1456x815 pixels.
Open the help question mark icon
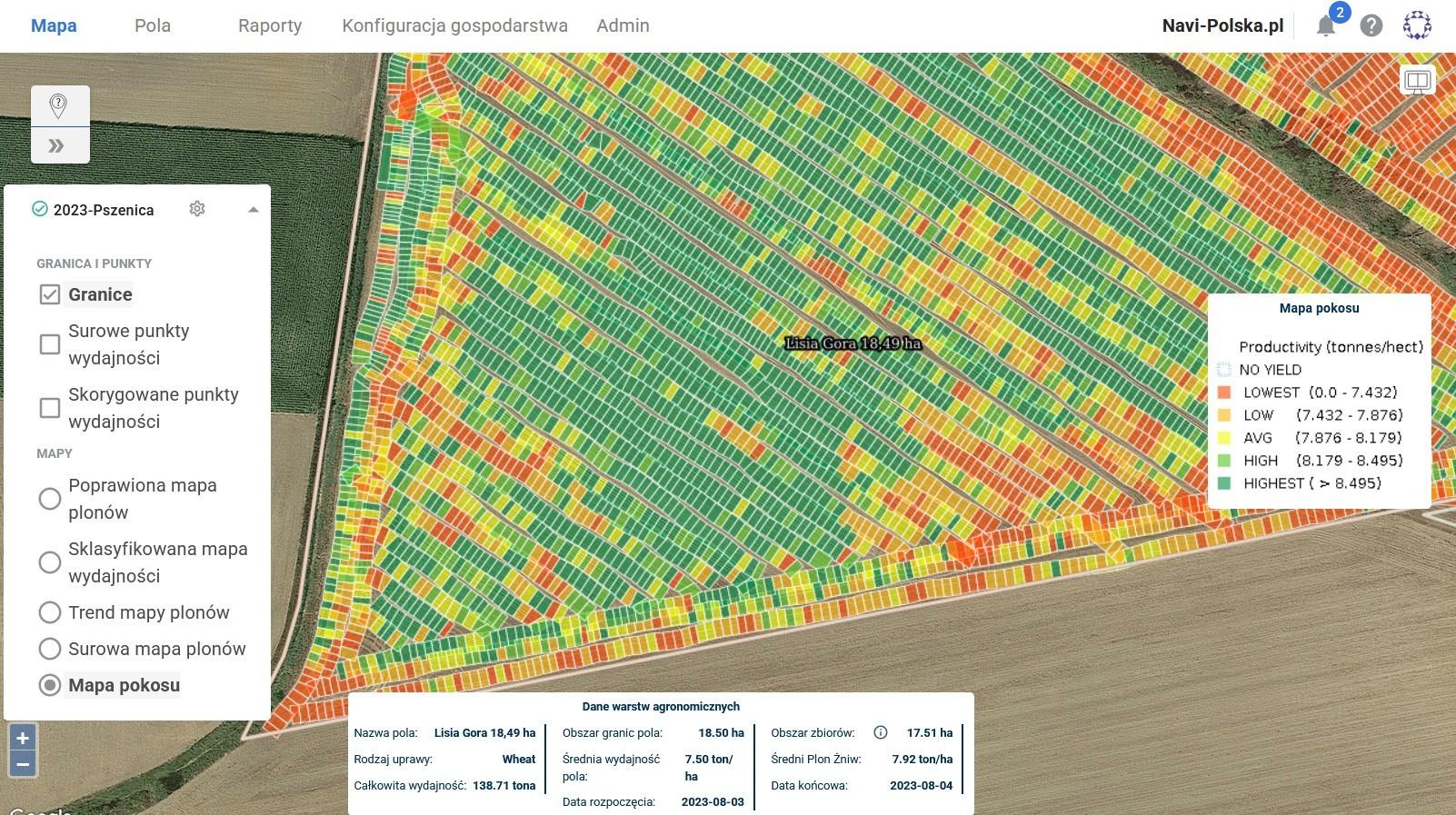tap(1371, 25)
